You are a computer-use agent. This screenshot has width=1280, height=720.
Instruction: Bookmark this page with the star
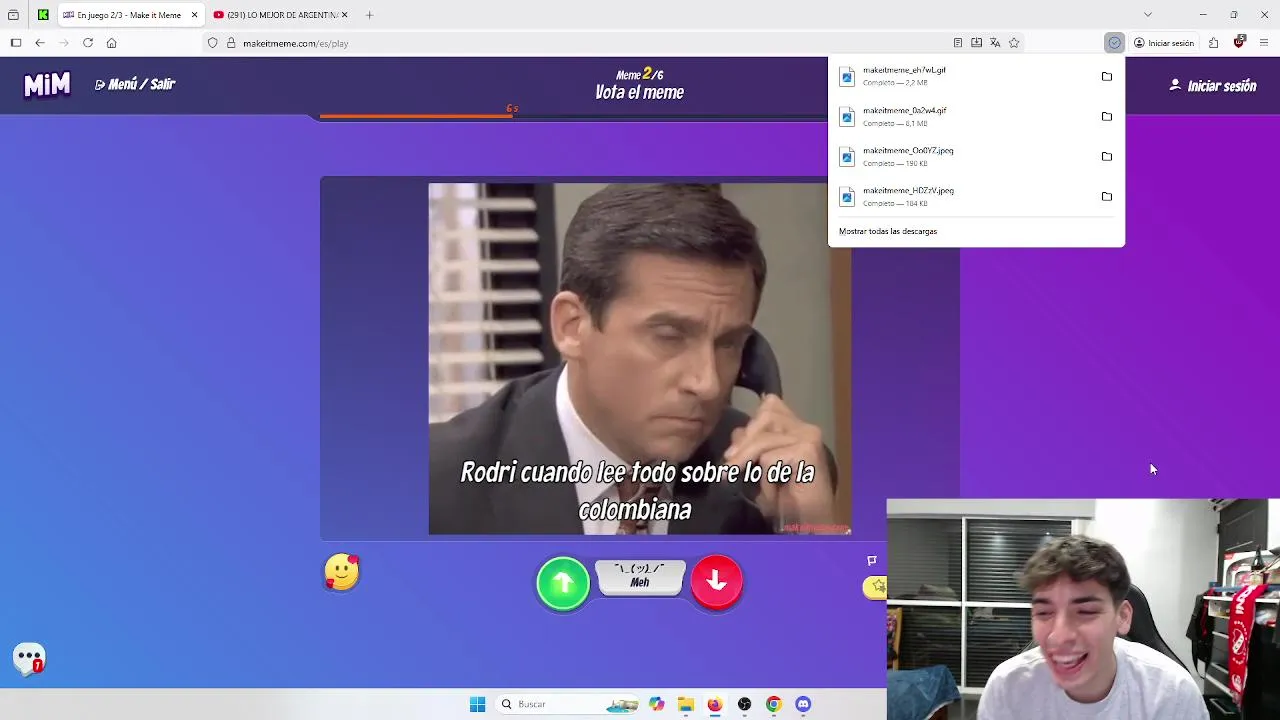click(1014, 43)
